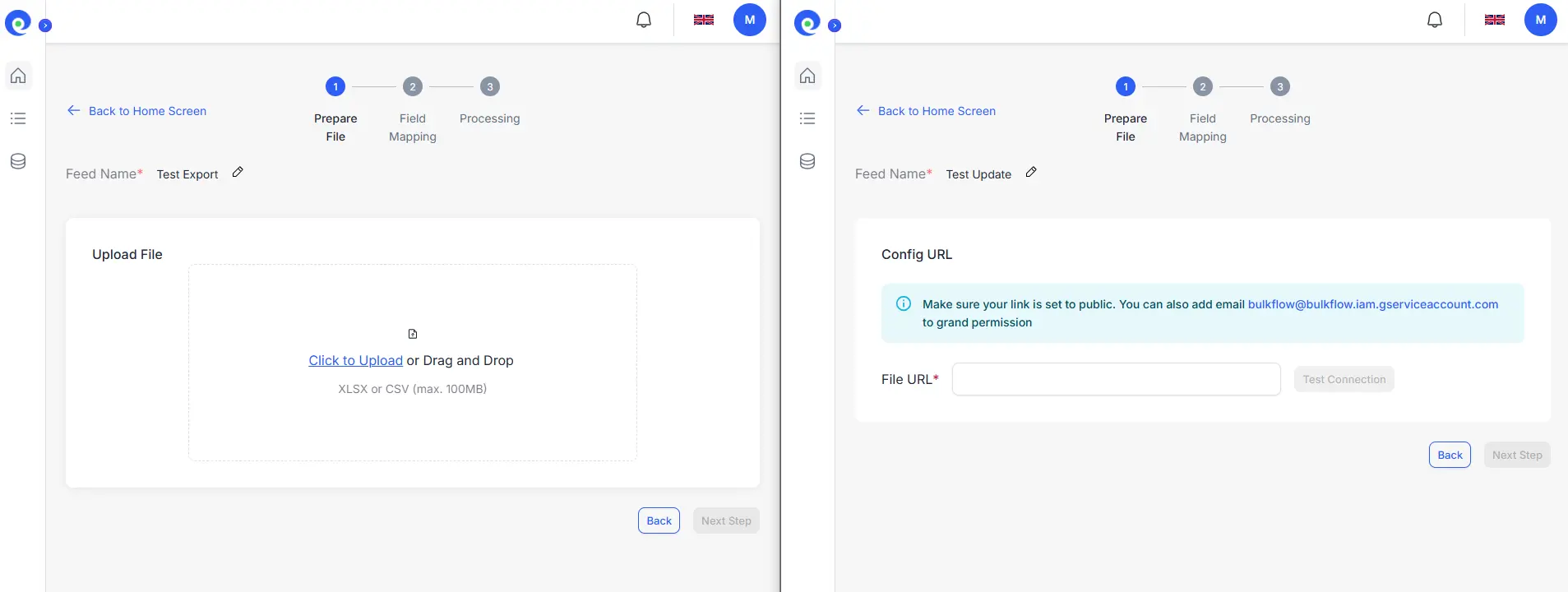Open home icon in left panel sidebar
Image resolution: width=1568 pixels, height=592 pixels.
click(18, 76)
